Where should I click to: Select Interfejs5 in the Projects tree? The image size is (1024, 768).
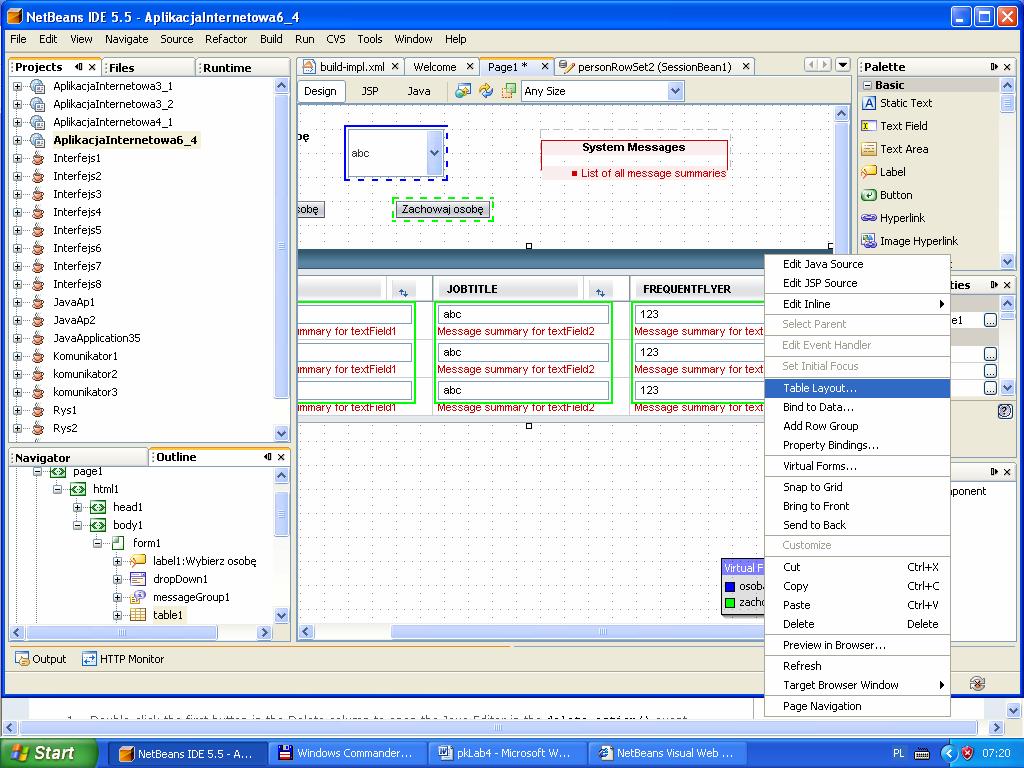pyautogui.click(x=77, y=231)
